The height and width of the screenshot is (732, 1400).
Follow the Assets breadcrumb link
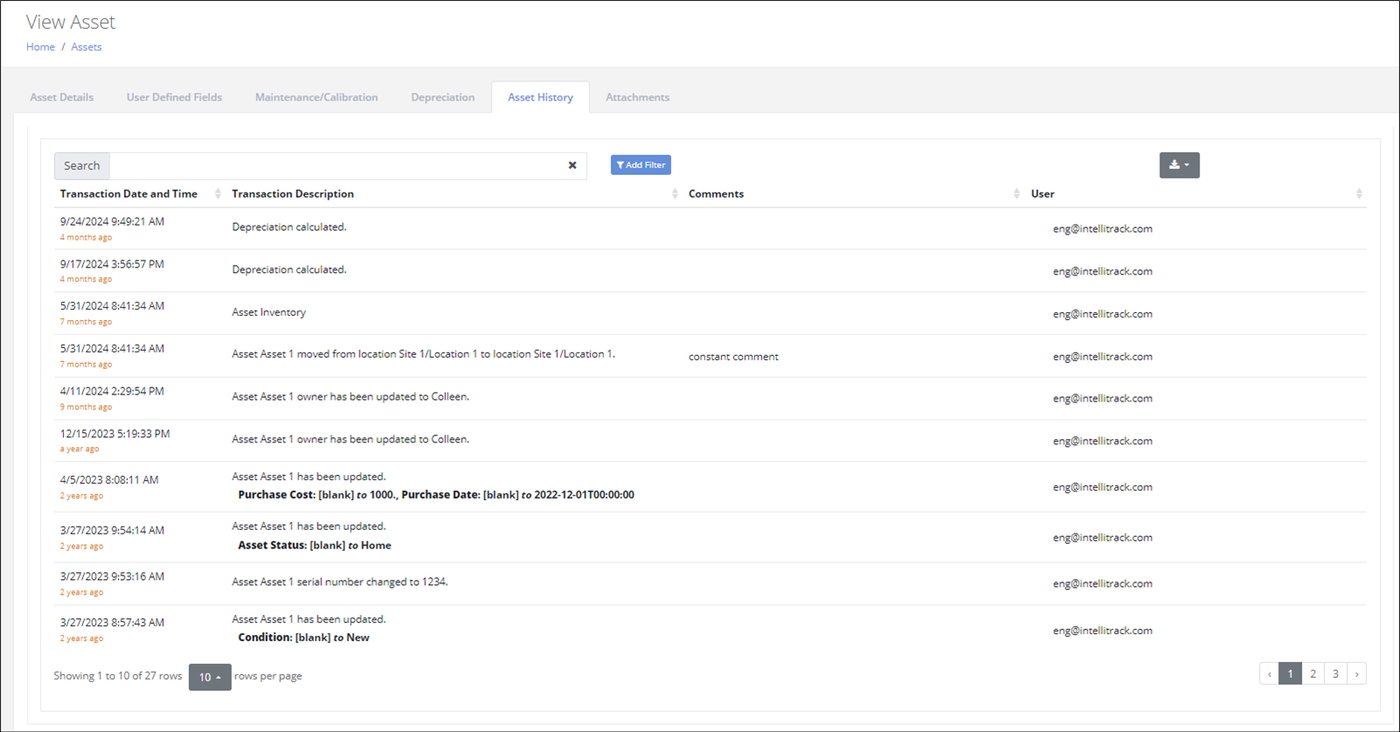[x=86, y=47]
